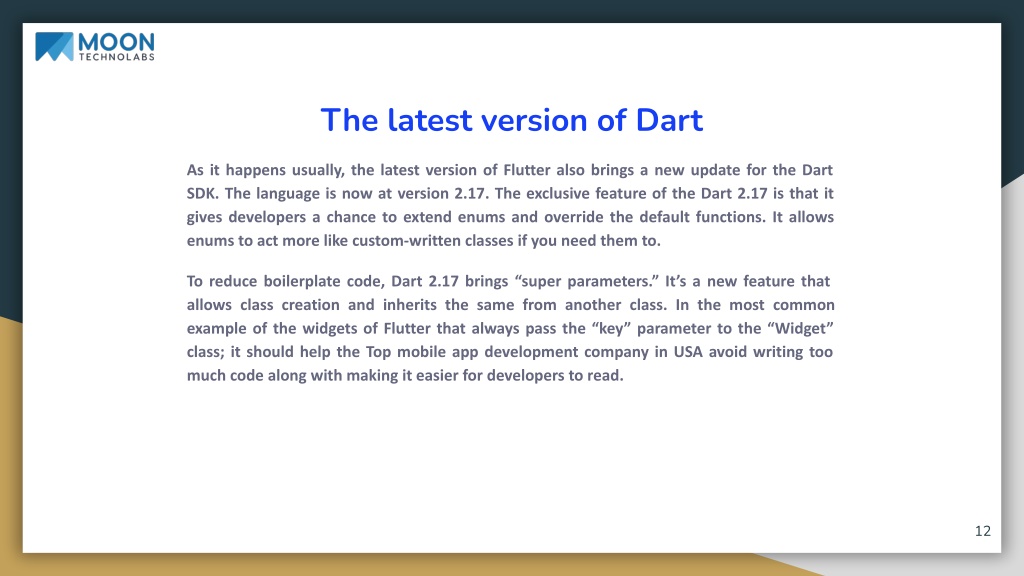Select the heading 'The latest version of Dart'
The width and height of the screenshot is (1024, 576).
pos(511,120)
